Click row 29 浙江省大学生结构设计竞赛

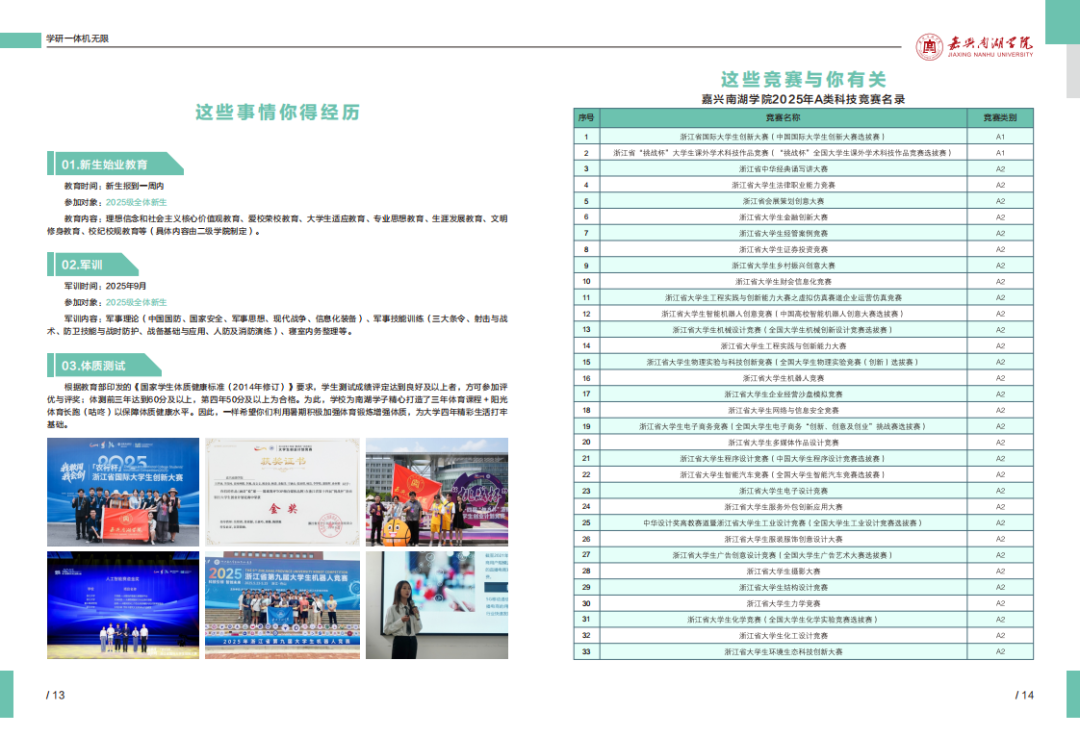[x=803, y=587]
